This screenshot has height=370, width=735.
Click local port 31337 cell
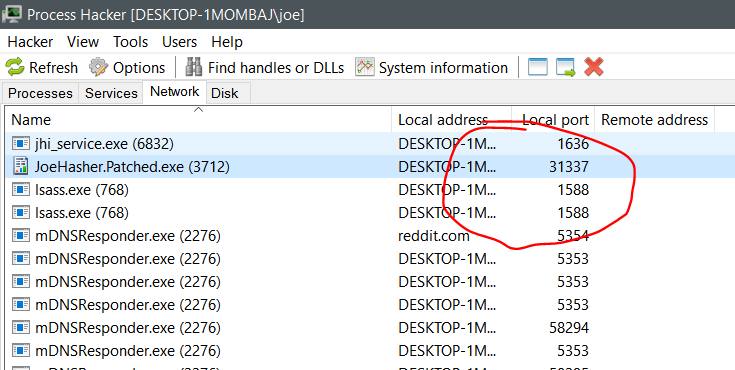(x=569, y=166)
